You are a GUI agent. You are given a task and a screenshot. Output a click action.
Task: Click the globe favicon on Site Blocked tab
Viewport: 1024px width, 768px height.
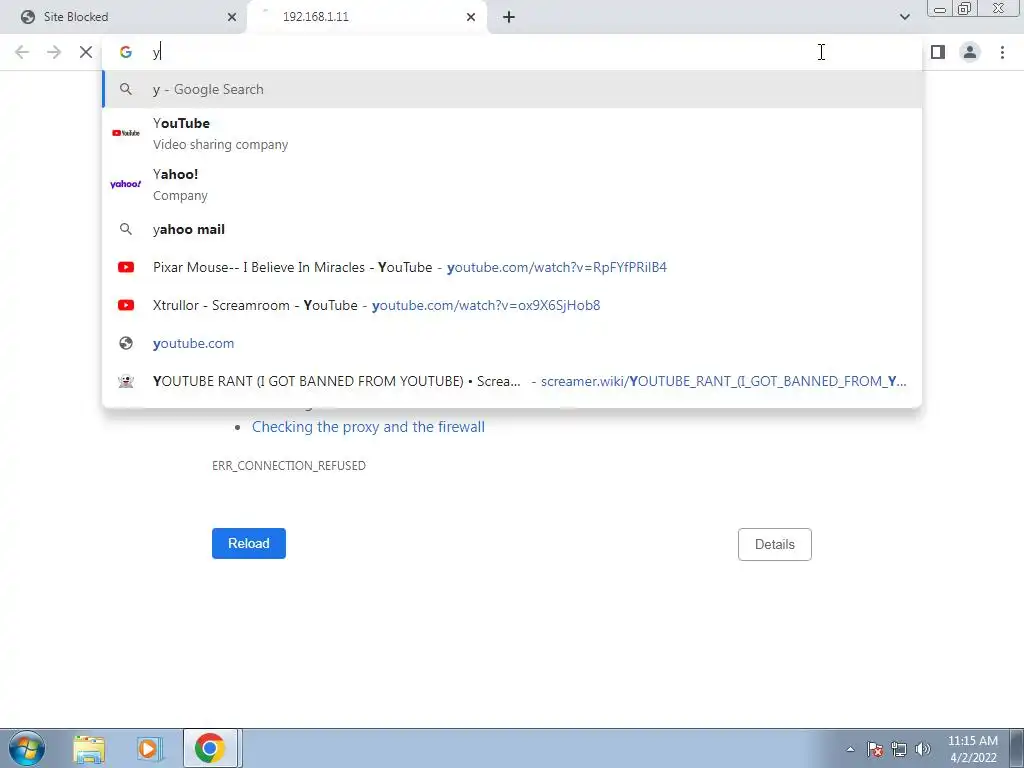pyautogui.click(x=27, y=17)
